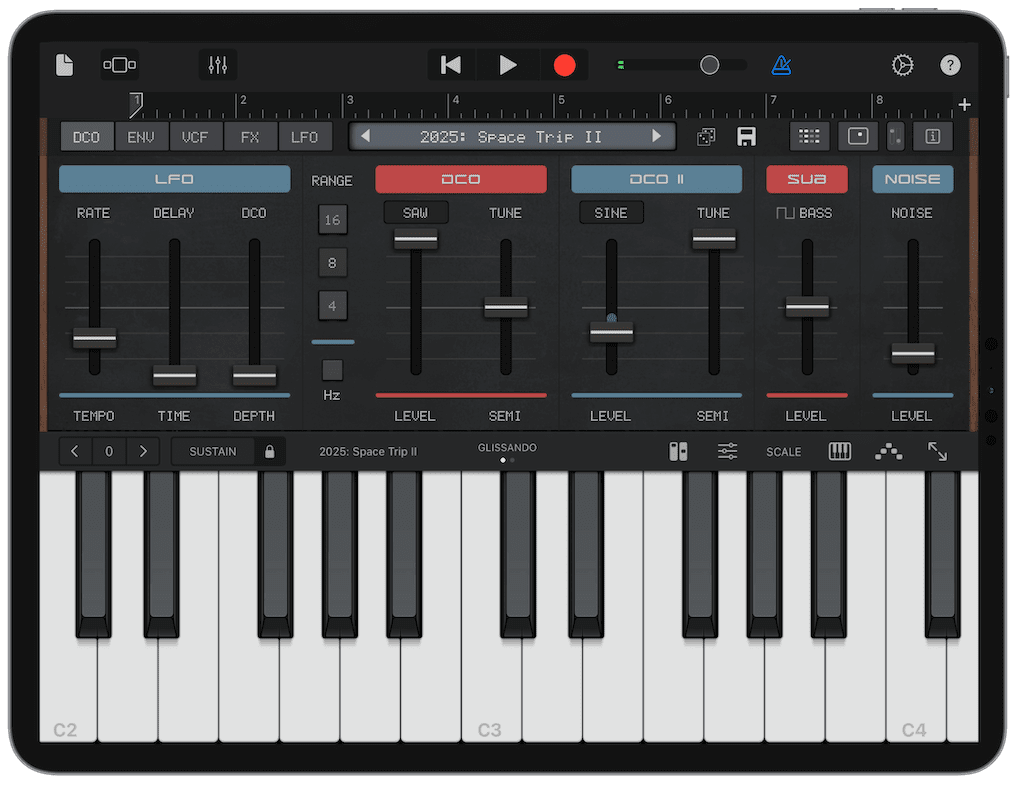Screen dimensions: 1024x790
Task: Click the DCO SAW level slider handle
Action: tap(415, 238)
